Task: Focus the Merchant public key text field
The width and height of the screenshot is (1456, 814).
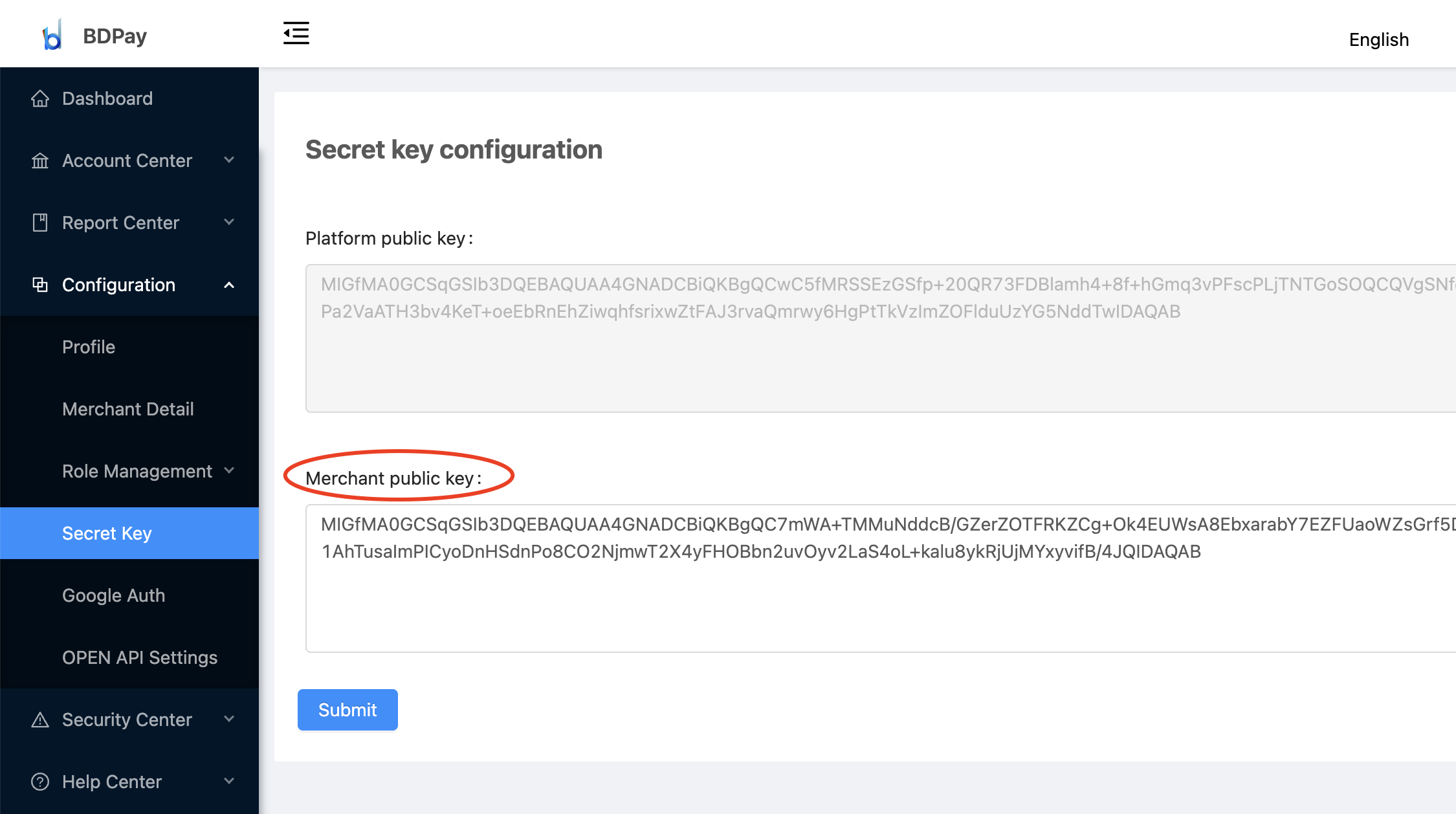Action: [x=881, y=578]
